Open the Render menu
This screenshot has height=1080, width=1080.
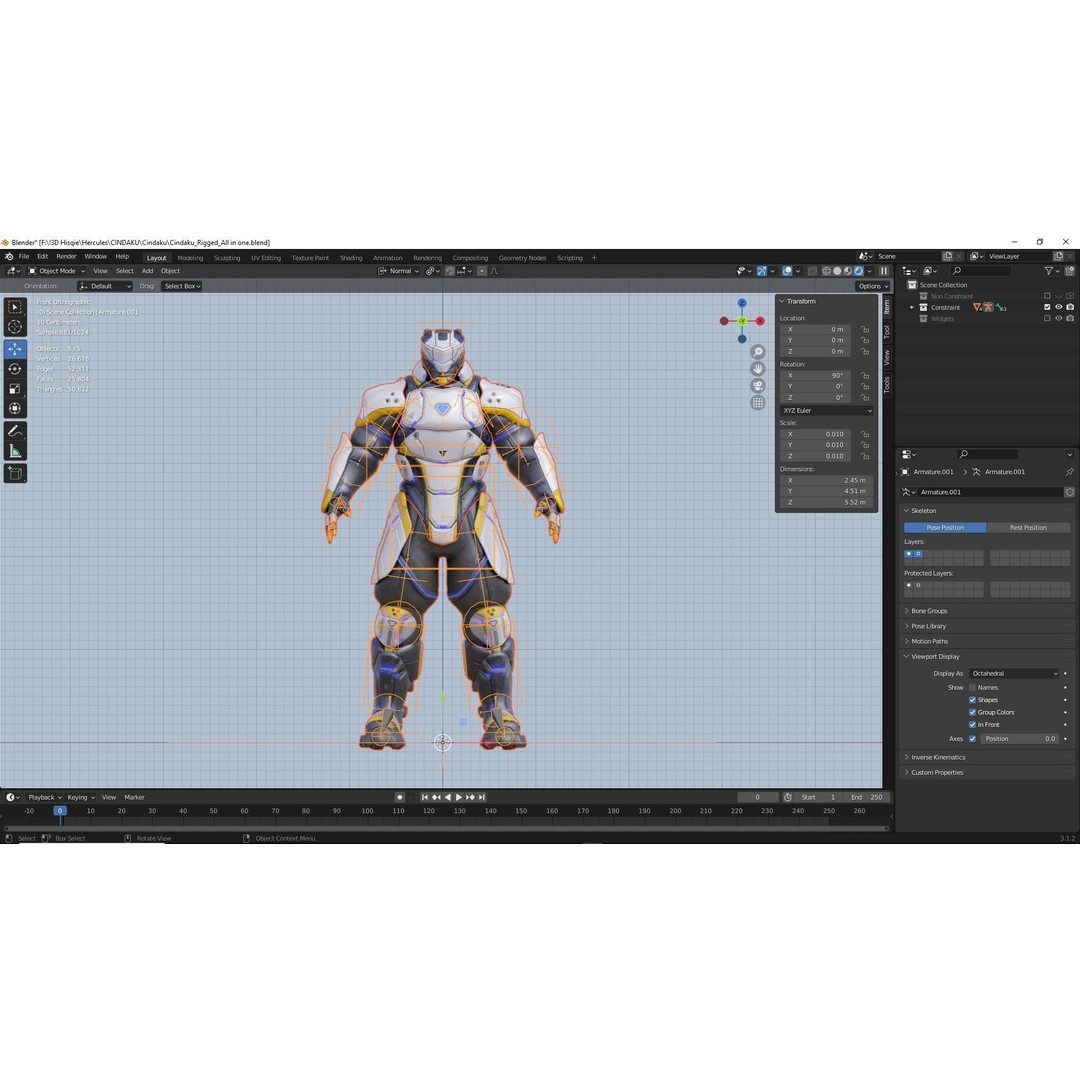tap(66, 257)
